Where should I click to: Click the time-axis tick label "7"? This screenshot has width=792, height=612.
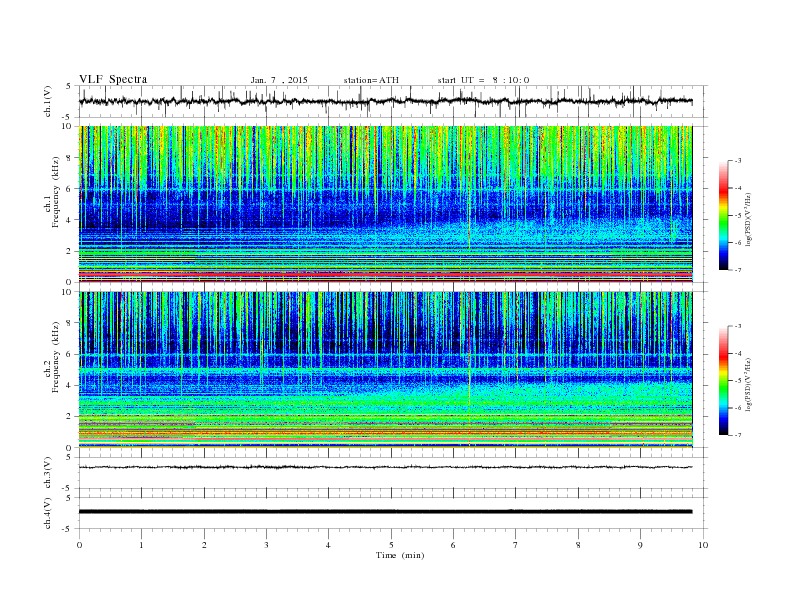click(x=516, y=545)
